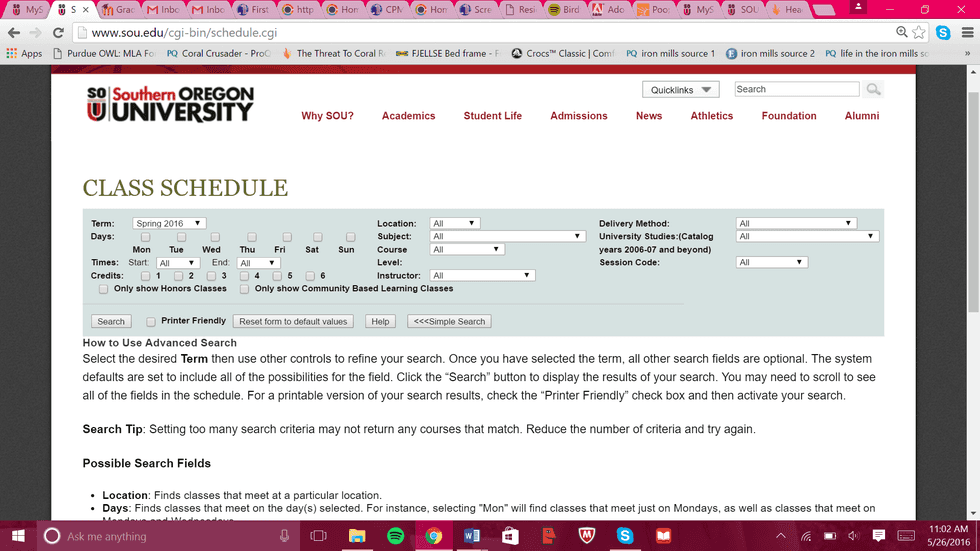Open the Why SOU? menu

(328, 116)
